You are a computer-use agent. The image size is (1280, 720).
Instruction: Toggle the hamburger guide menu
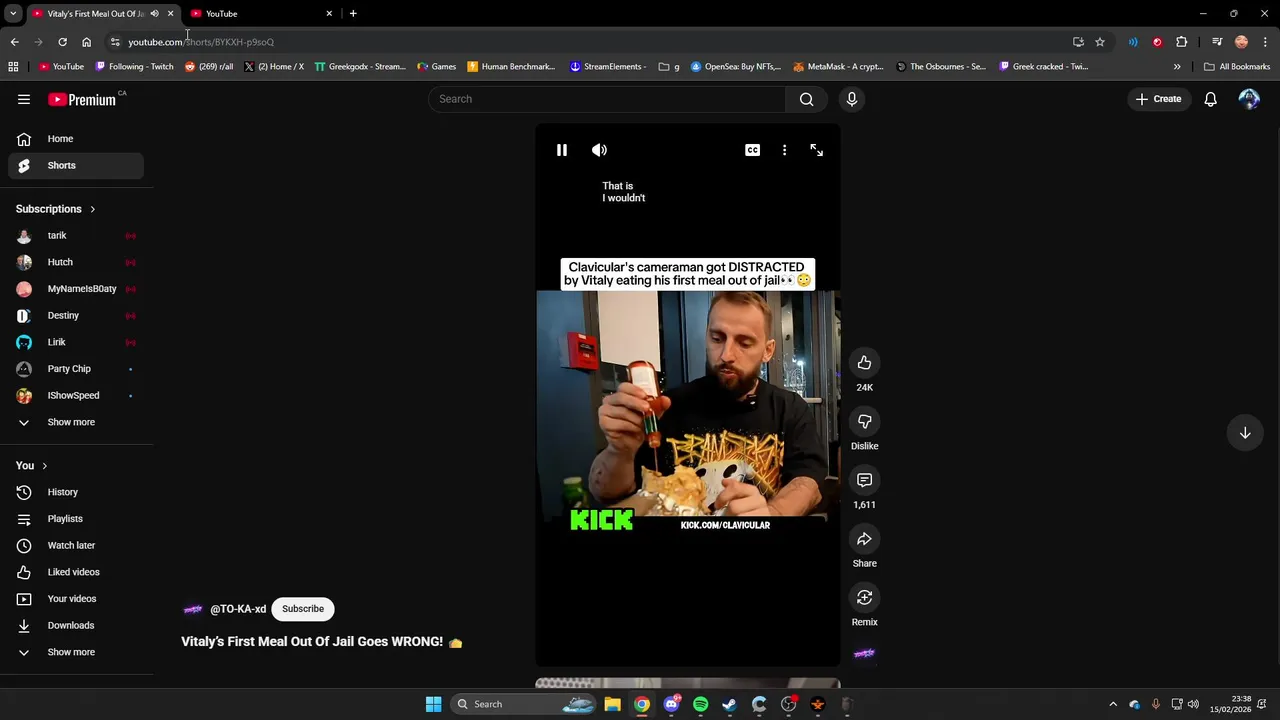click(x=24, y=99)
